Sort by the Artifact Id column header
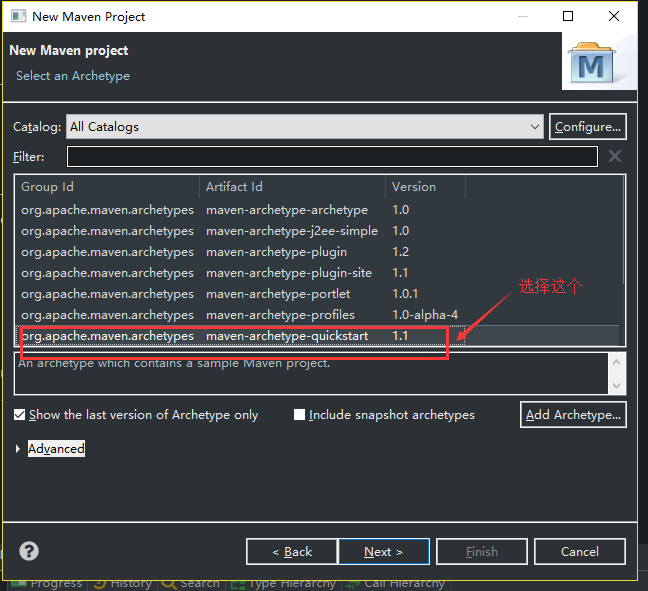This screenshot has height=591, width=648. pyautogui.click(x=293, y=187)
